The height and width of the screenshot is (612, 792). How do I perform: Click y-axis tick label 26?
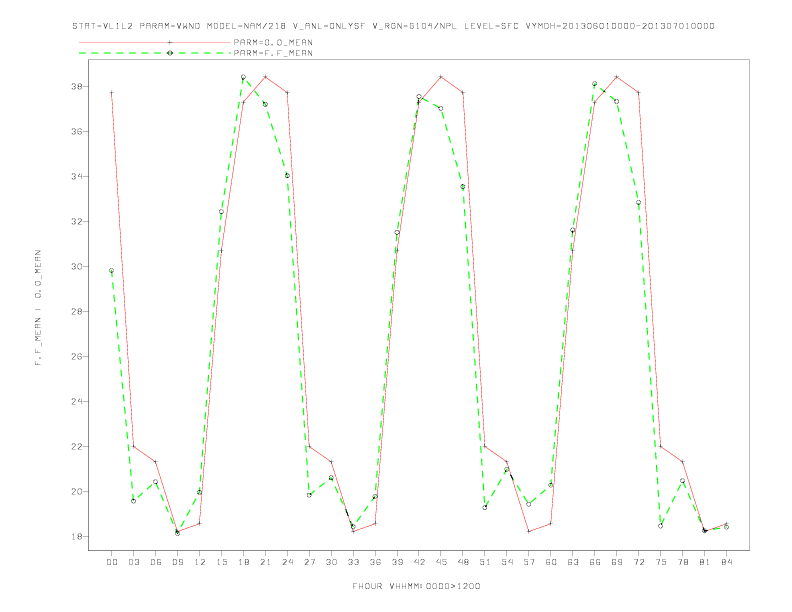75,356
